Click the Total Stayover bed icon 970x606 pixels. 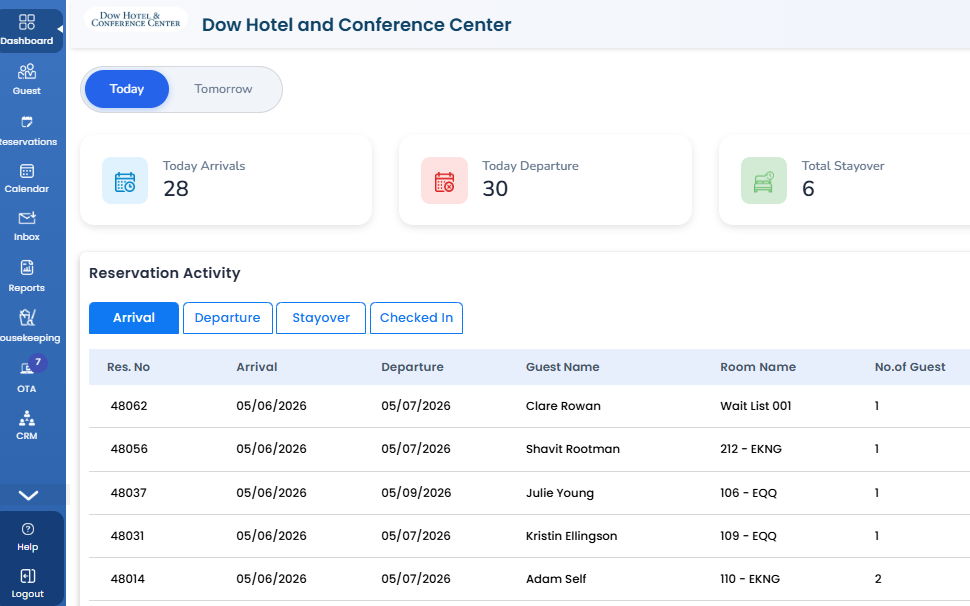click(x=764, y=181)
